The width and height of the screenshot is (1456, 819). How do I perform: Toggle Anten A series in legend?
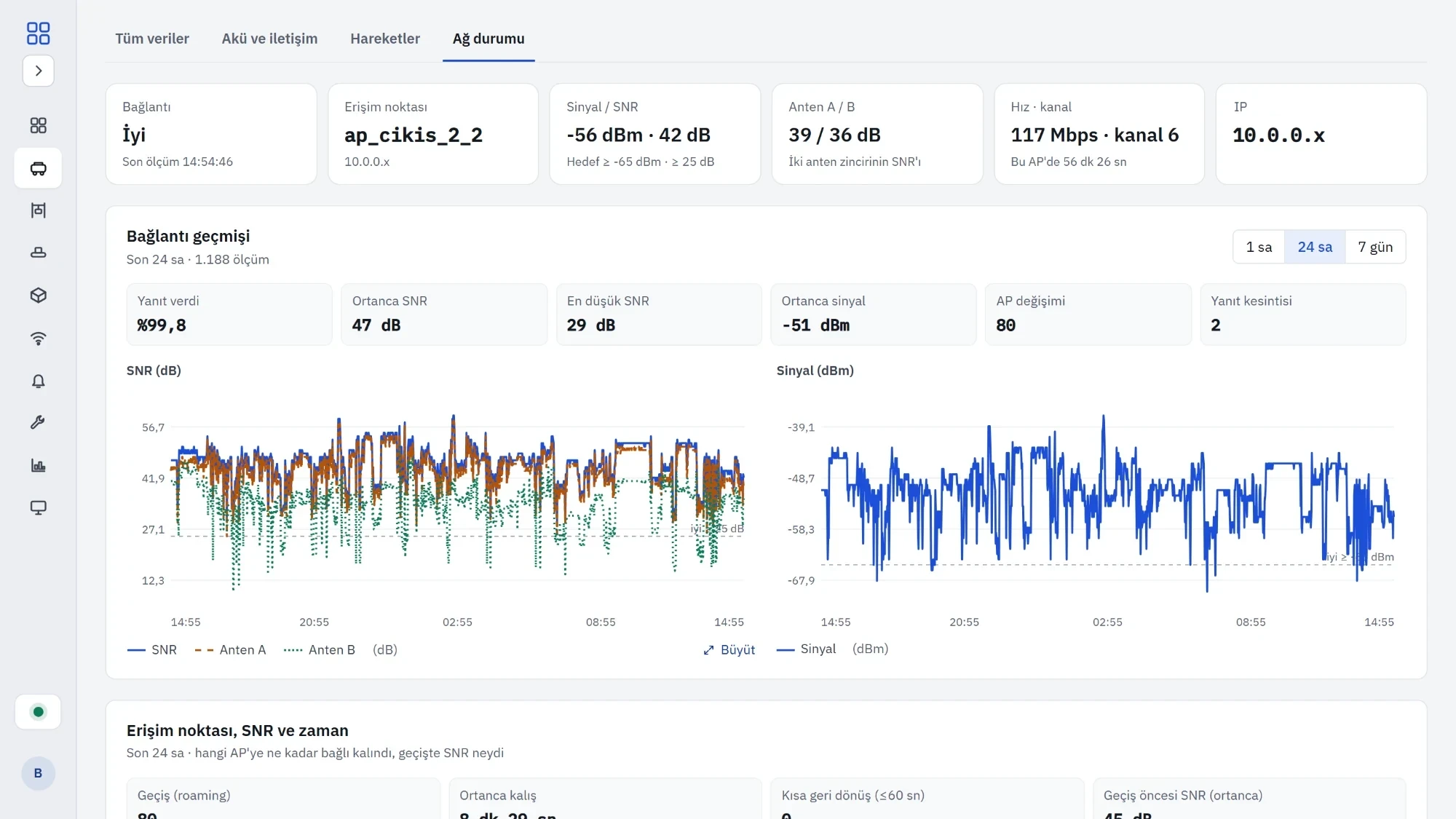[230, 649]
